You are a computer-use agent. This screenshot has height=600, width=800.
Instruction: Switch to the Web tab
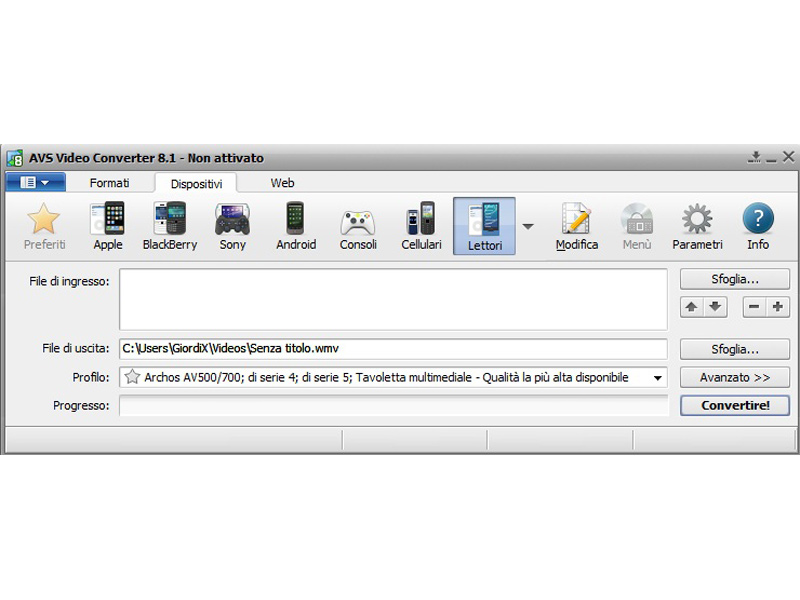pos(282,183)
